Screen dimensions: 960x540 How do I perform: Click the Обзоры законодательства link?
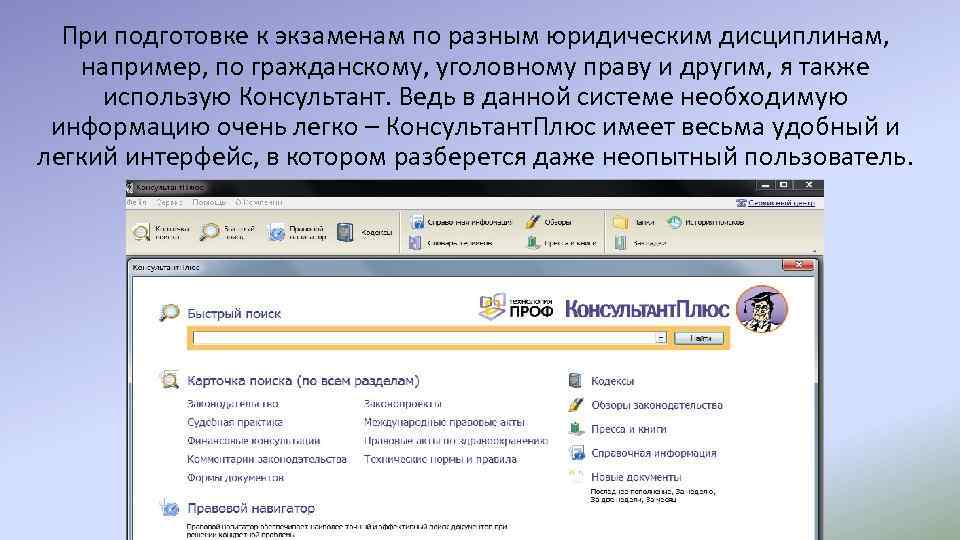(x=657, y=405)
